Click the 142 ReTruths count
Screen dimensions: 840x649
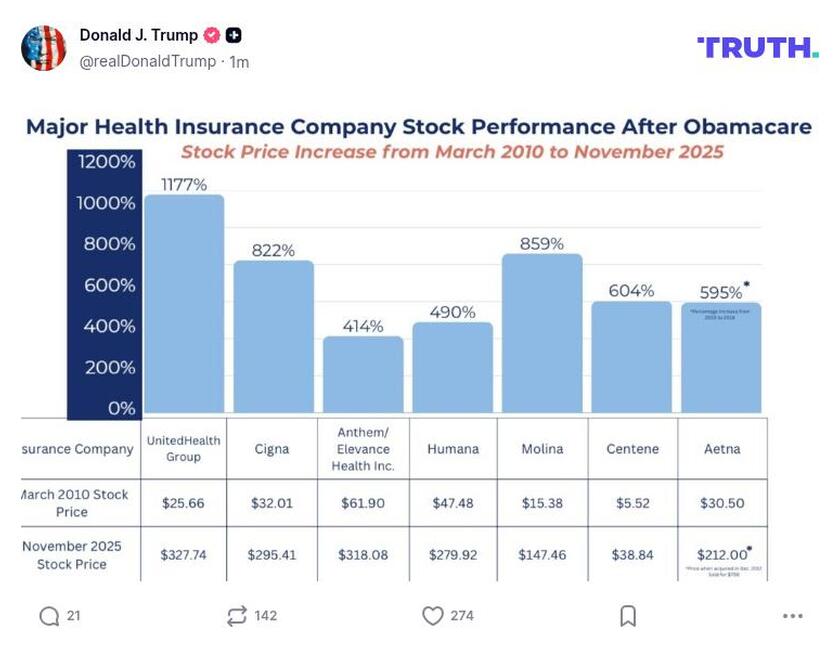(x=265, y=616)
